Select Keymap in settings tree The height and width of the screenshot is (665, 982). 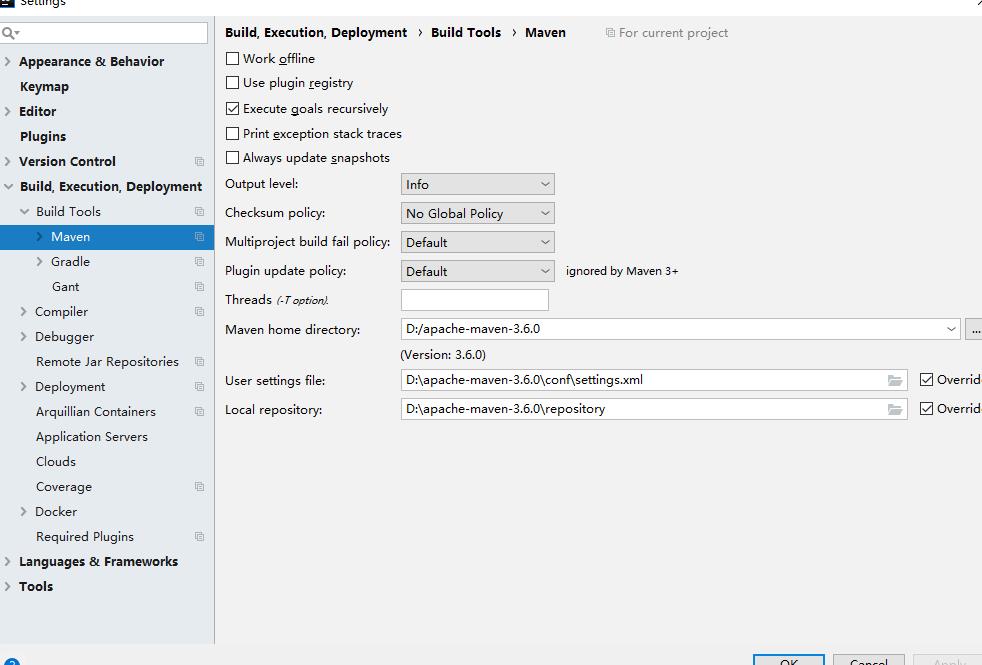click(44, 86)
